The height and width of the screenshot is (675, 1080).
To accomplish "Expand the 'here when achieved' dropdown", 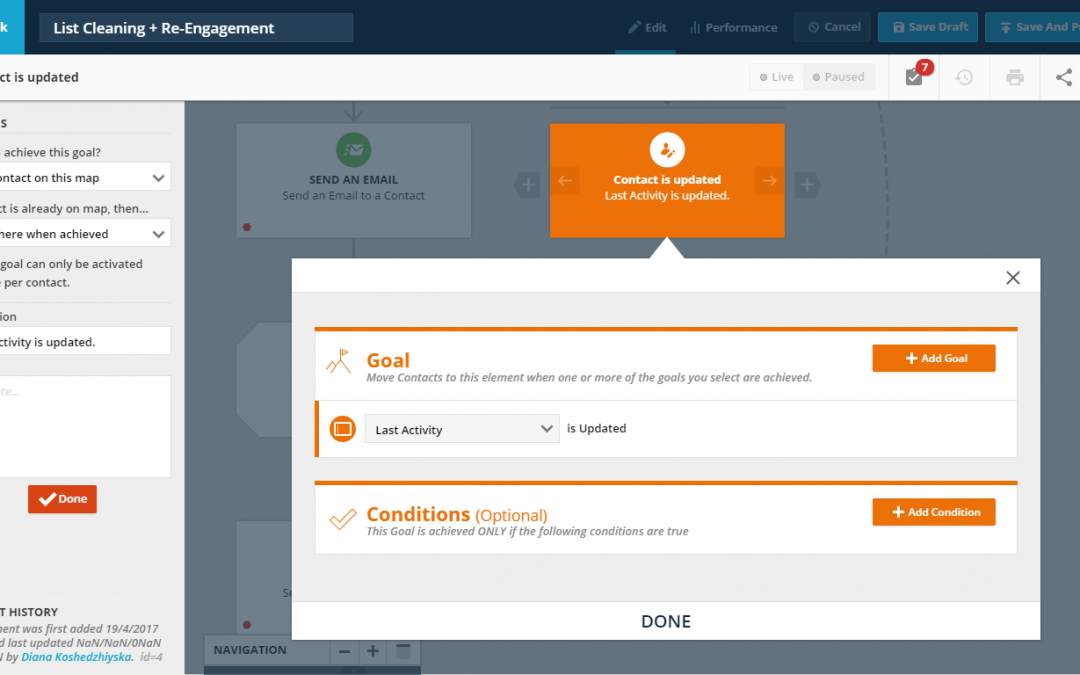I will pos(85,233).
